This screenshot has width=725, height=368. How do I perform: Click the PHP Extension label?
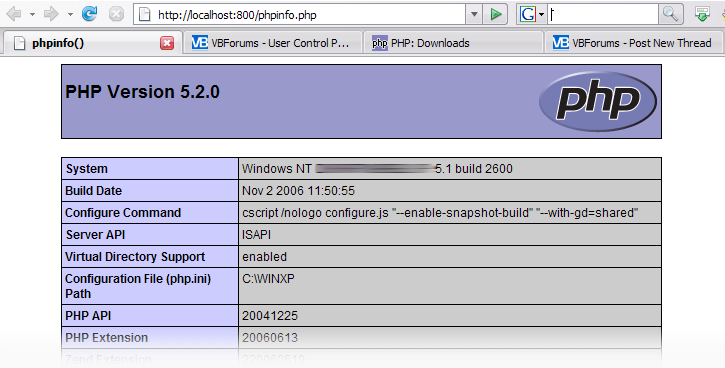[106, 337]
